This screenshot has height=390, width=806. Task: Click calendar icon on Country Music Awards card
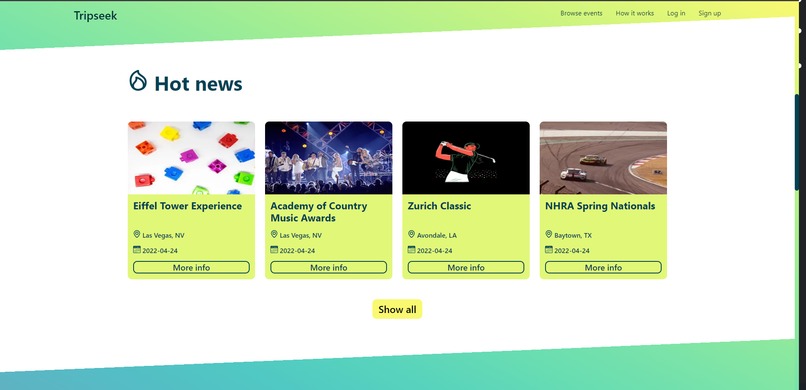pos(274,250)
